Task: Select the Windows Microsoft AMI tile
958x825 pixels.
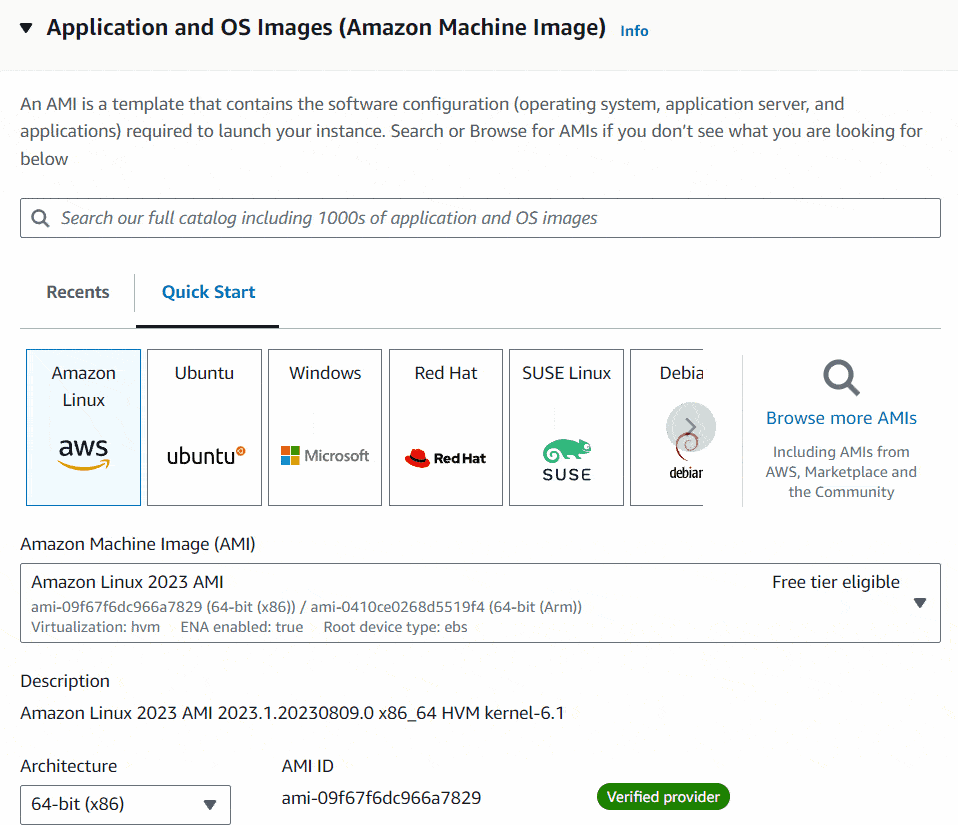Action: coord(325,427)
